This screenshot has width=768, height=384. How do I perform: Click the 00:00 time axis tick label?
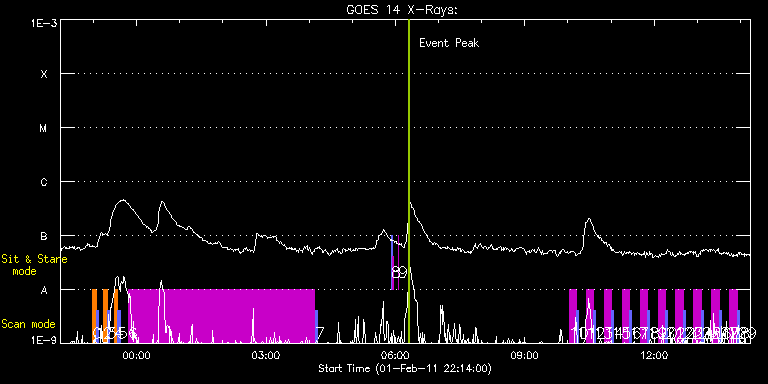pos(137,354)
